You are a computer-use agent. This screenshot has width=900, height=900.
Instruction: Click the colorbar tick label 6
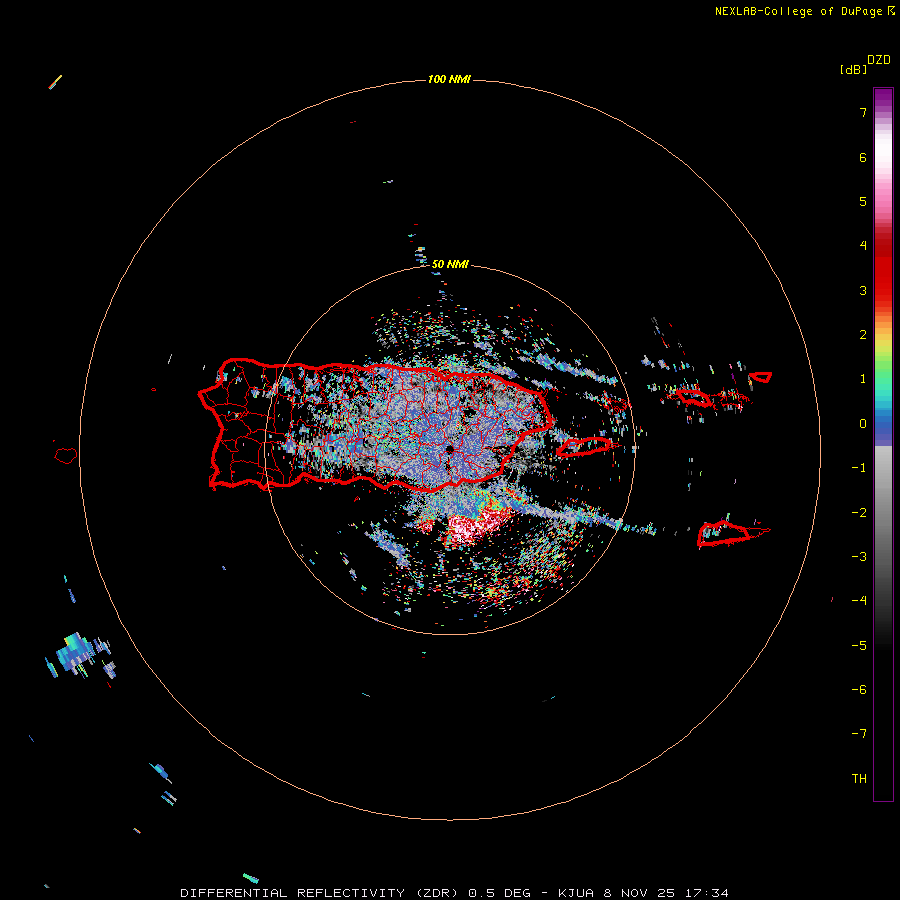(x=863, y=157)
